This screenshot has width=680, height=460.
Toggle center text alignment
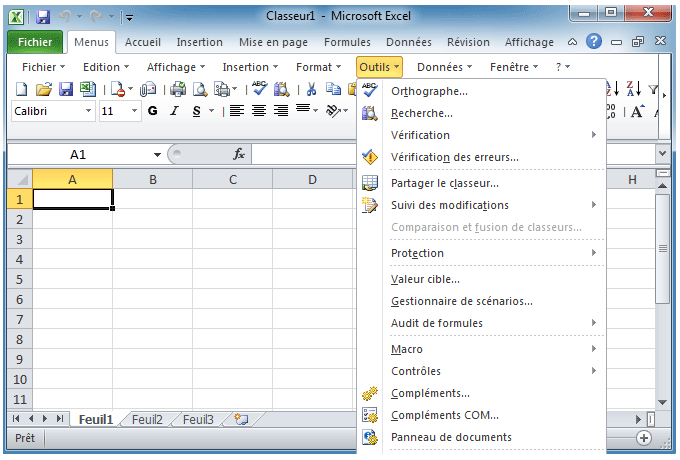[x=259, y=111]
